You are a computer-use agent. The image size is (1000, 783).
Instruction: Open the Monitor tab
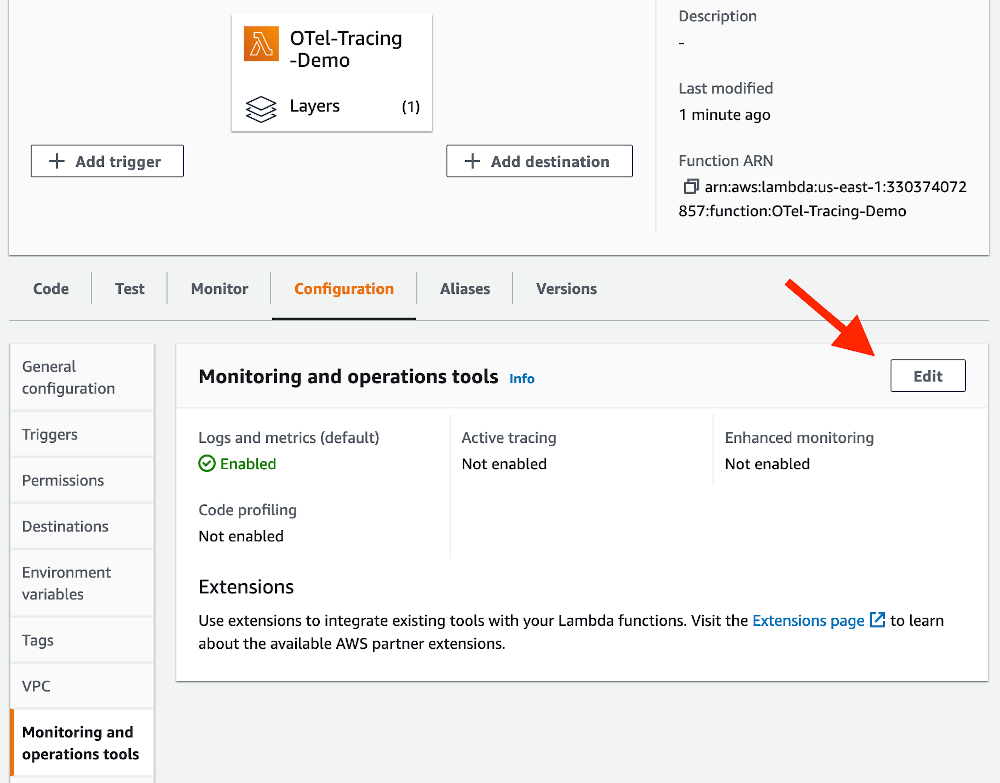click(218, 288)
